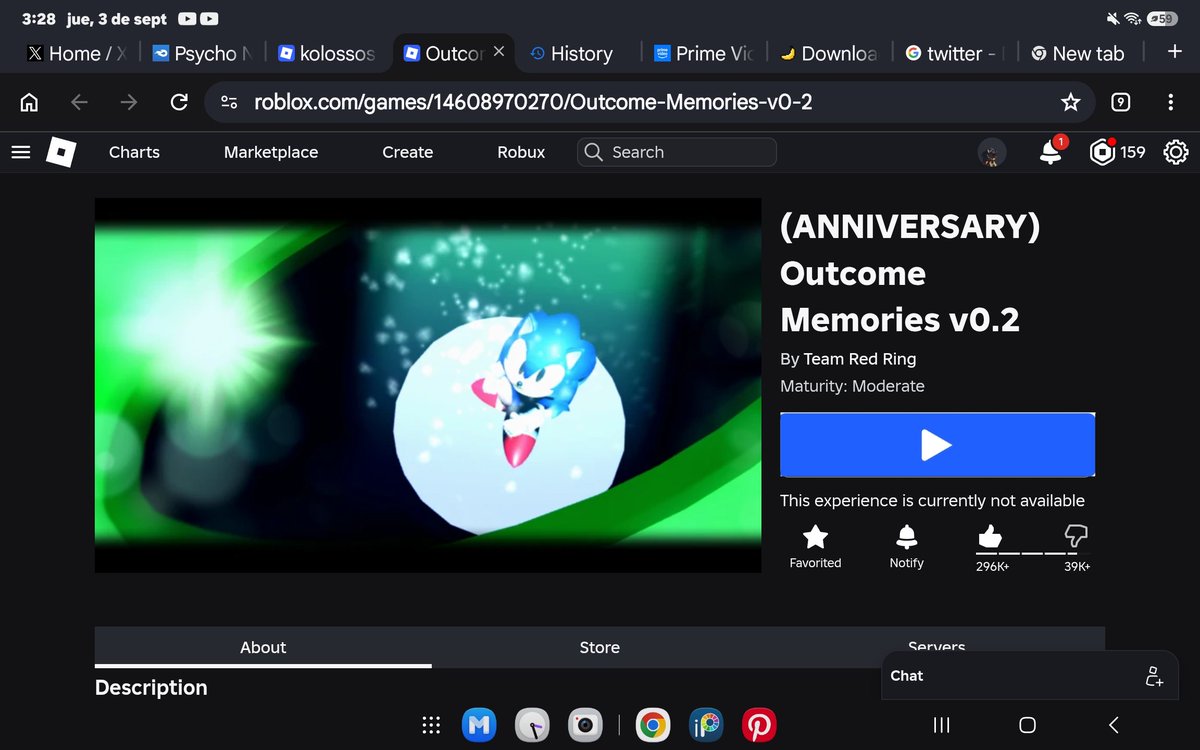Tap the Android recent apps button
Image resolution: width=1200 pixels, height=750 pixels.
tap(941, 725)
